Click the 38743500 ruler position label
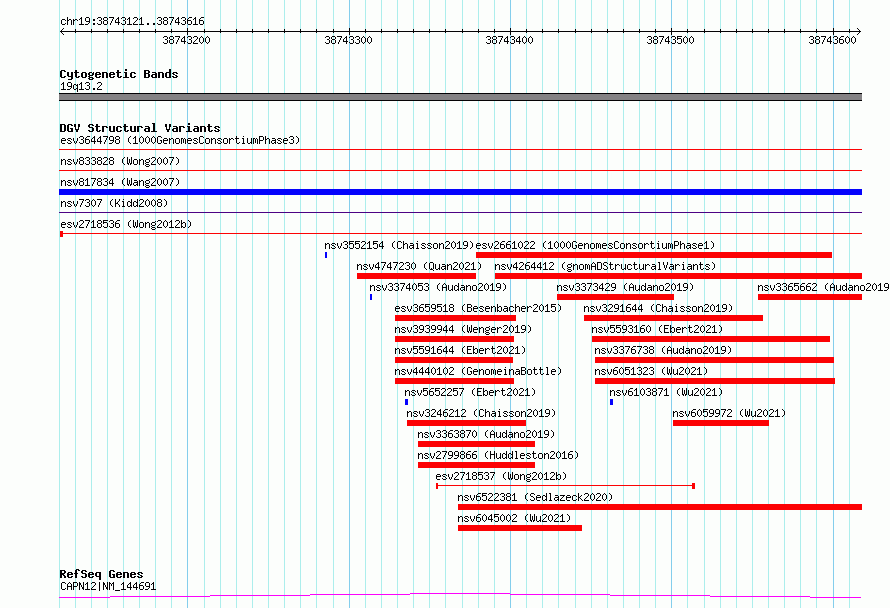Image resolution: width=890 pixels, height=608 pixels. coord(670,40)
